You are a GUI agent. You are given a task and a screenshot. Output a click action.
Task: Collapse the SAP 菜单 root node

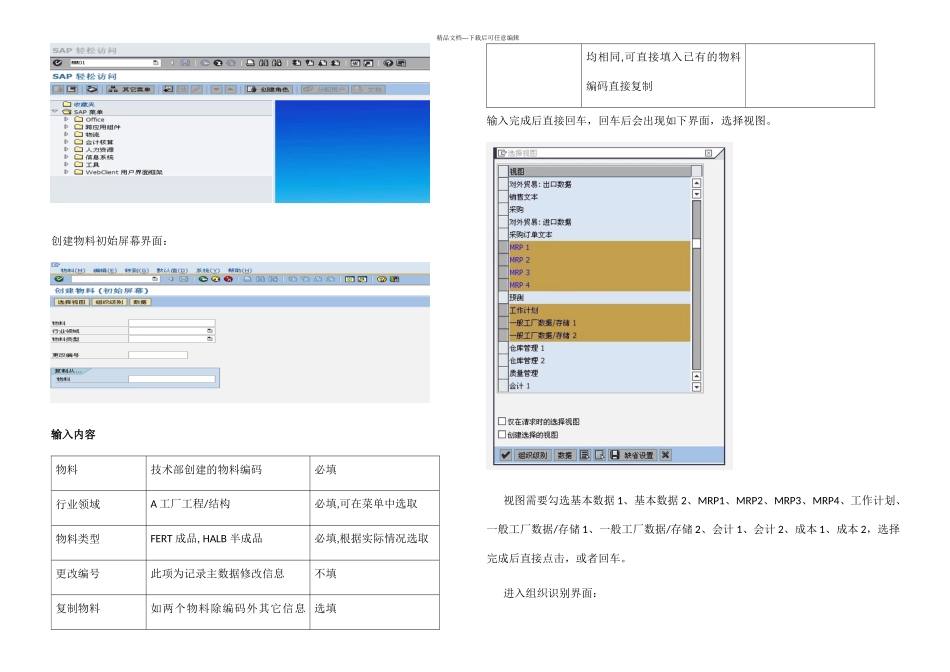click(56, 112)
